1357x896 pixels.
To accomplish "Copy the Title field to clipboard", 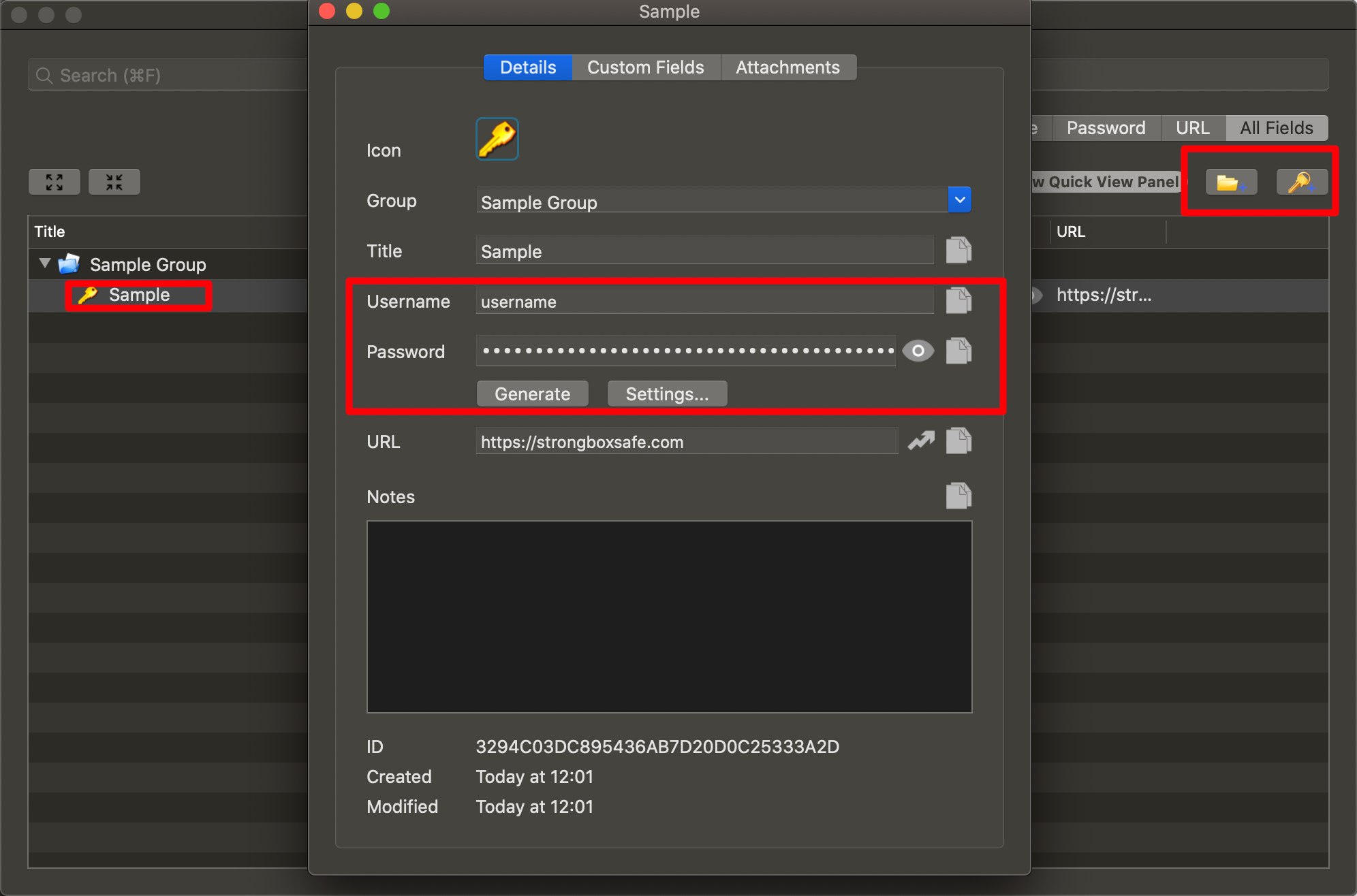I will click(x=958, y=251).
